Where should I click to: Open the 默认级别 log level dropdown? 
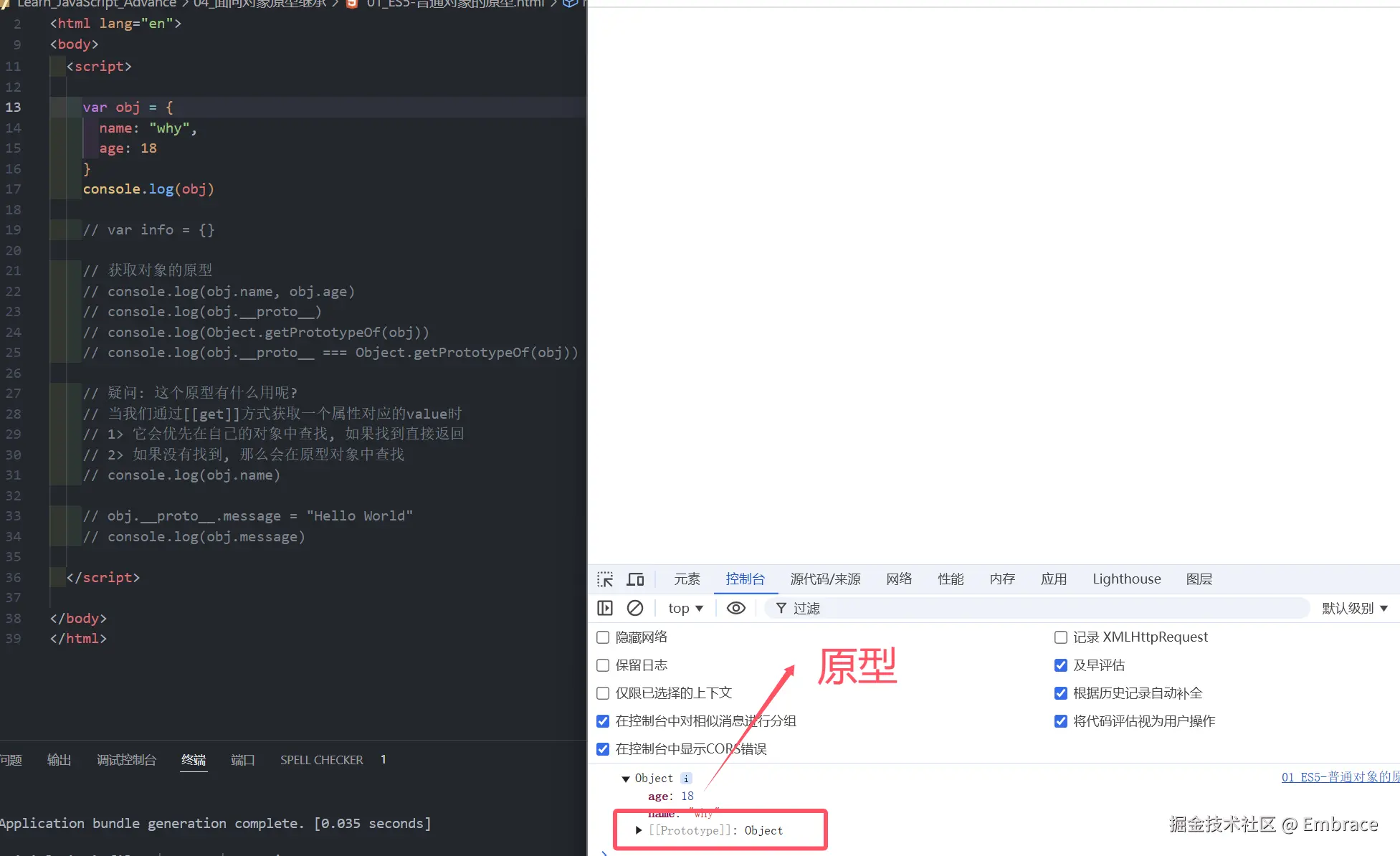pyautogui.click(x=1355, y=608)
